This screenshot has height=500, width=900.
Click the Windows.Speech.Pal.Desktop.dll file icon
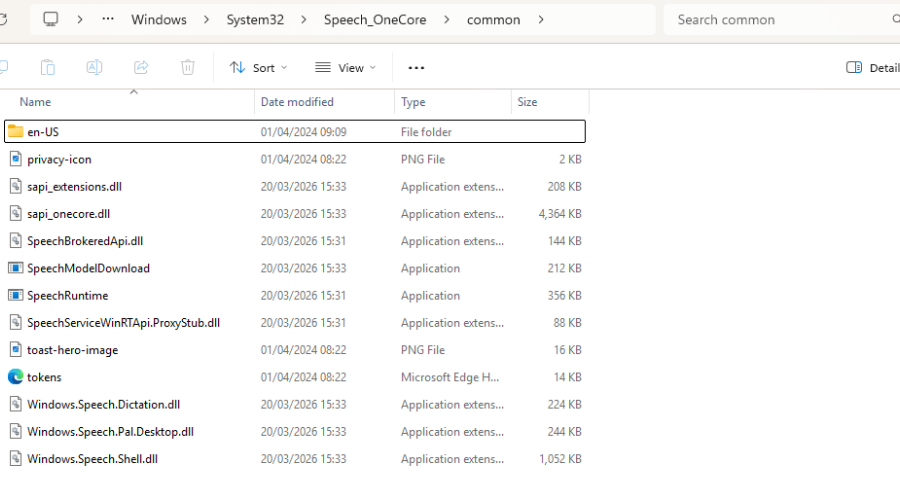[15, 432]
